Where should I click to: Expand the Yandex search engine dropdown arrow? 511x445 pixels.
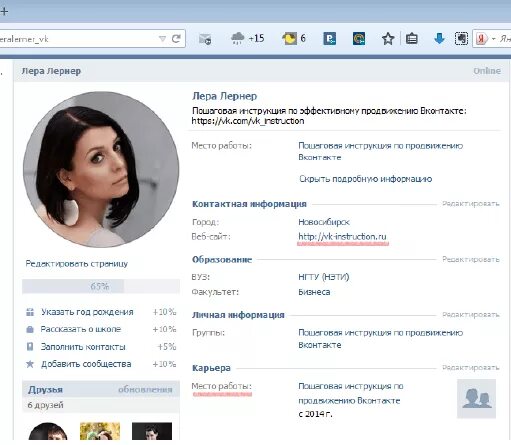494,39
